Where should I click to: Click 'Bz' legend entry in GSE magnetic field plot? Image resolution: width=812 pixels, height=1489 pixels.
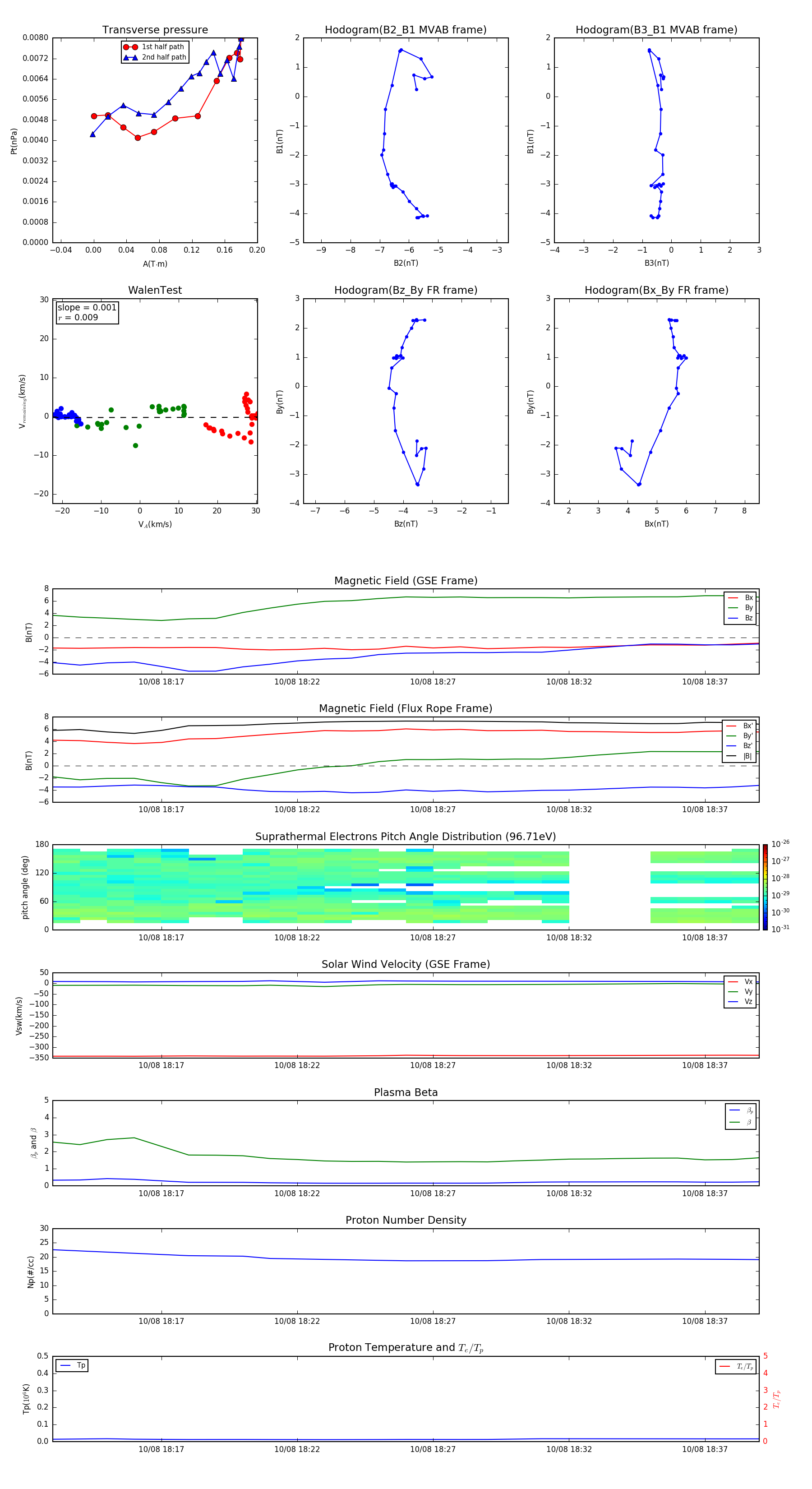pyautogui.click(x=740, y=618)
